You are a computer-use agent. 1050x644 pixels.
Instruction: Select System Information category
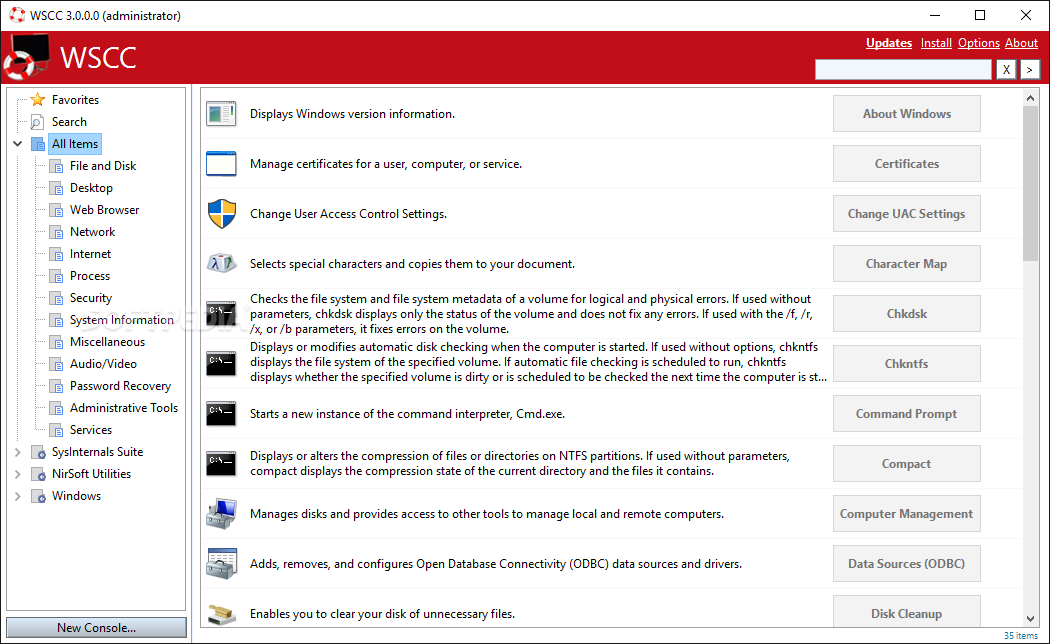(122, 320)
